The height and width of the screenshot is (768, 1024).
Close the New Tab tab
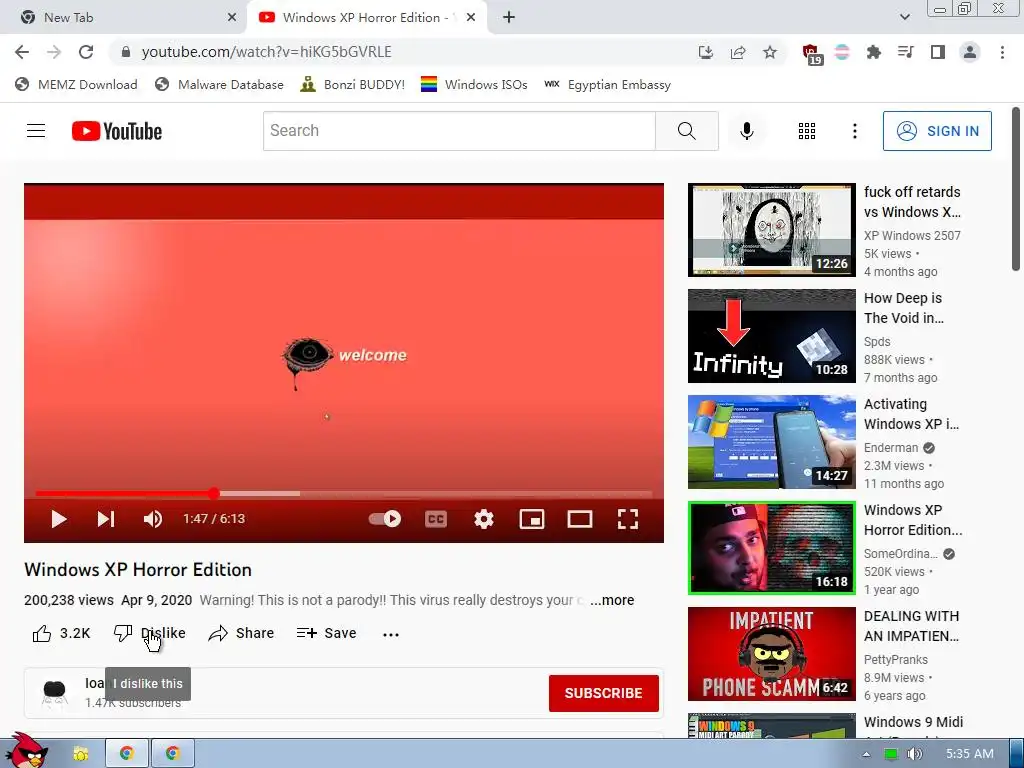click(232, 18)
